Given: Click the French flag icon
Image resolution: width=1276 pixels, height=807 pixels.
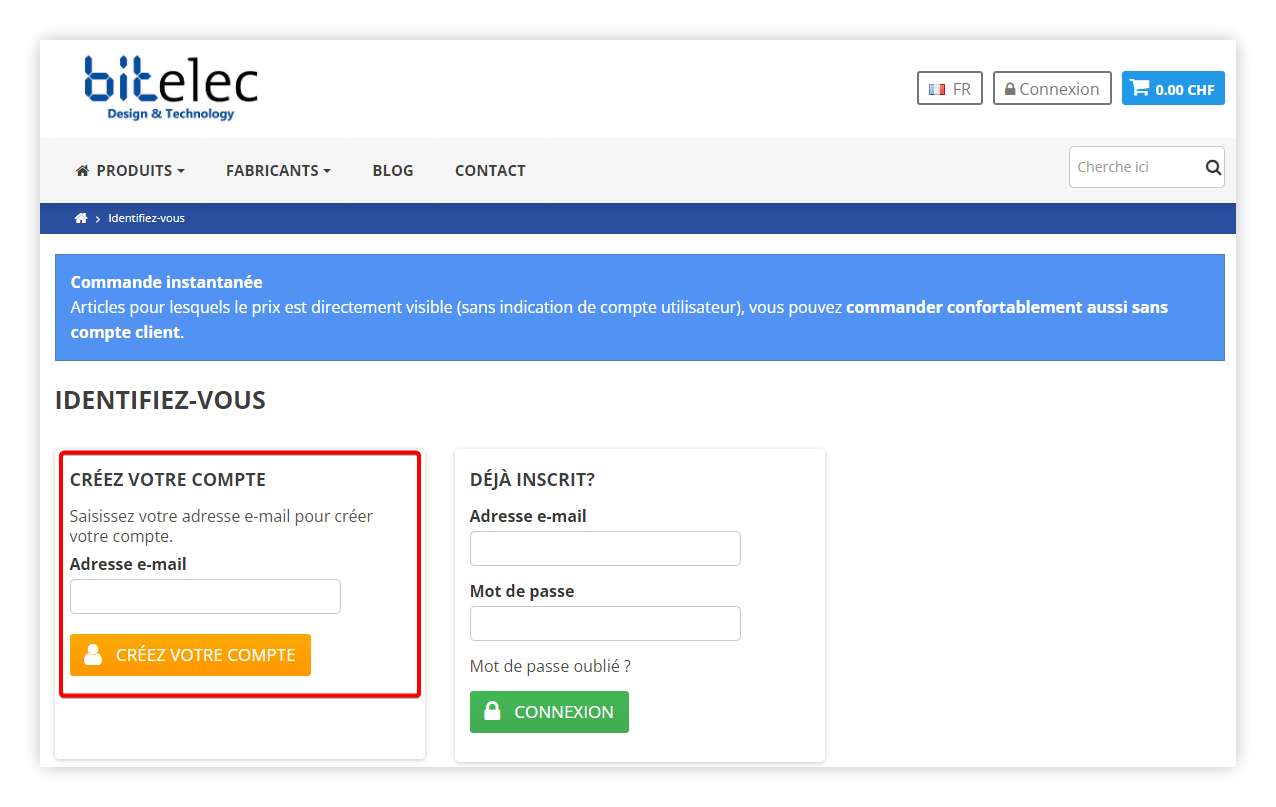Looking at the screenshot, I should (937, 89).
